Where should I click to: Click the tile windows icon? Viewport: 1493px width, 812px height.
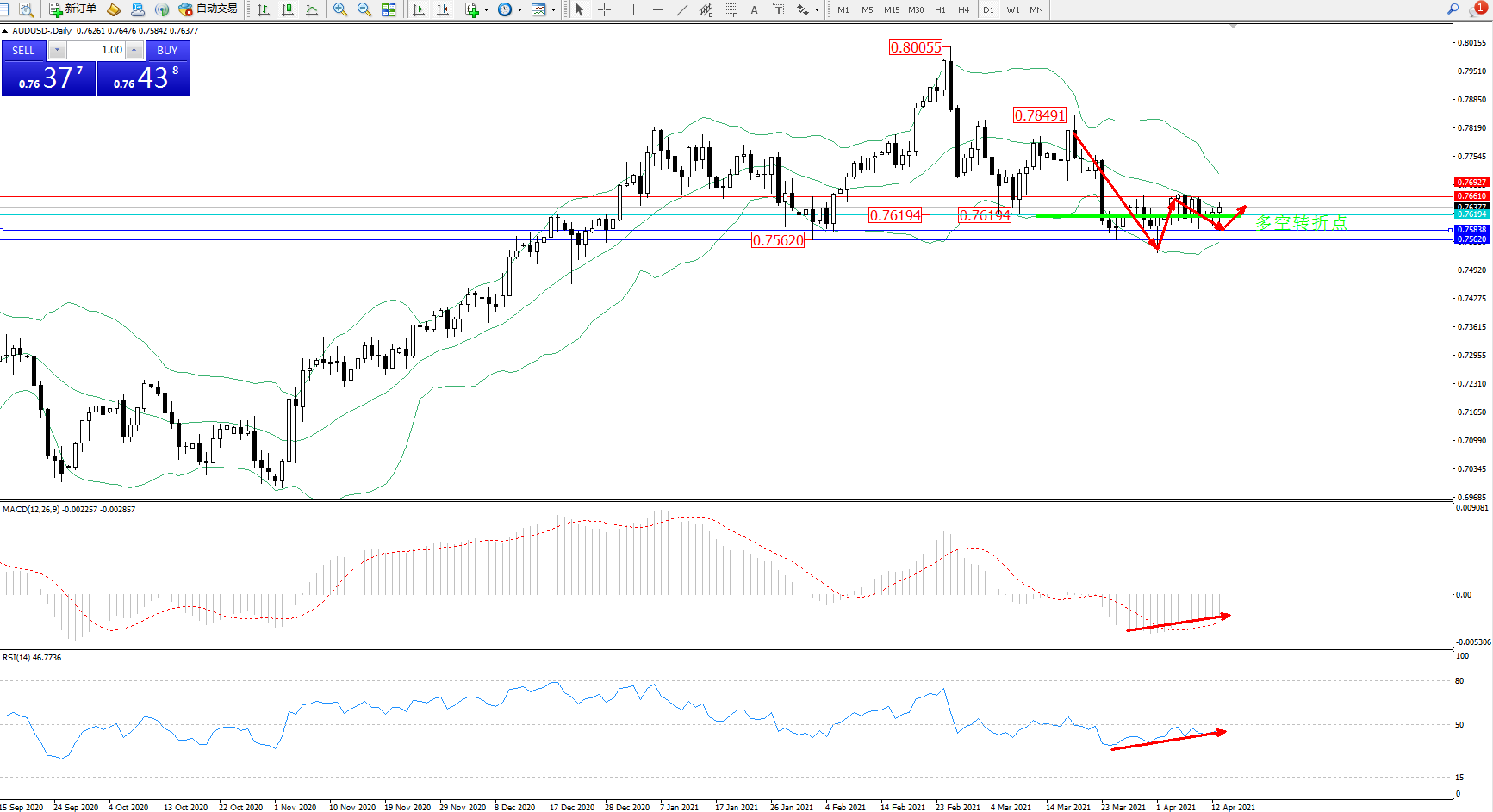(389, 9)
